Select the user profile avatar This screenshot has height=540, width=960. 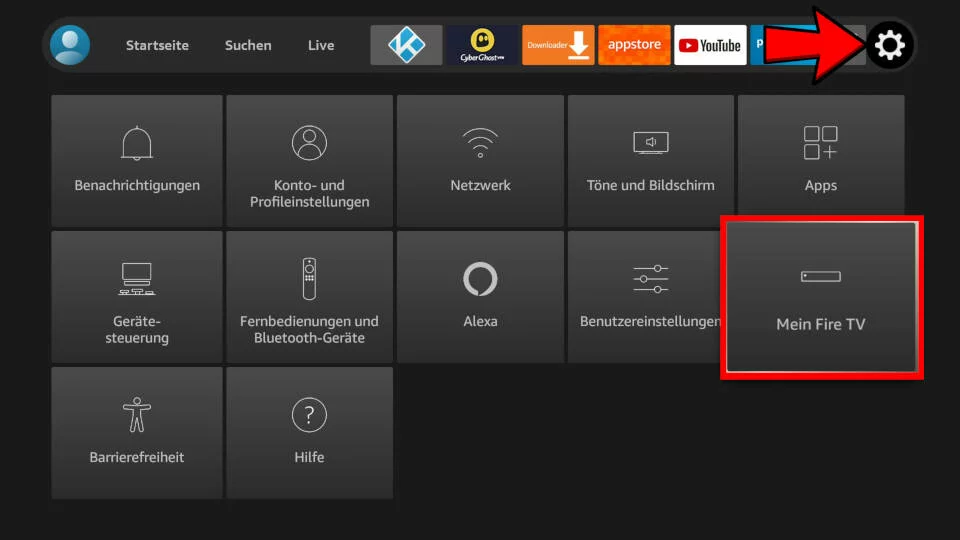coord(70,45)
